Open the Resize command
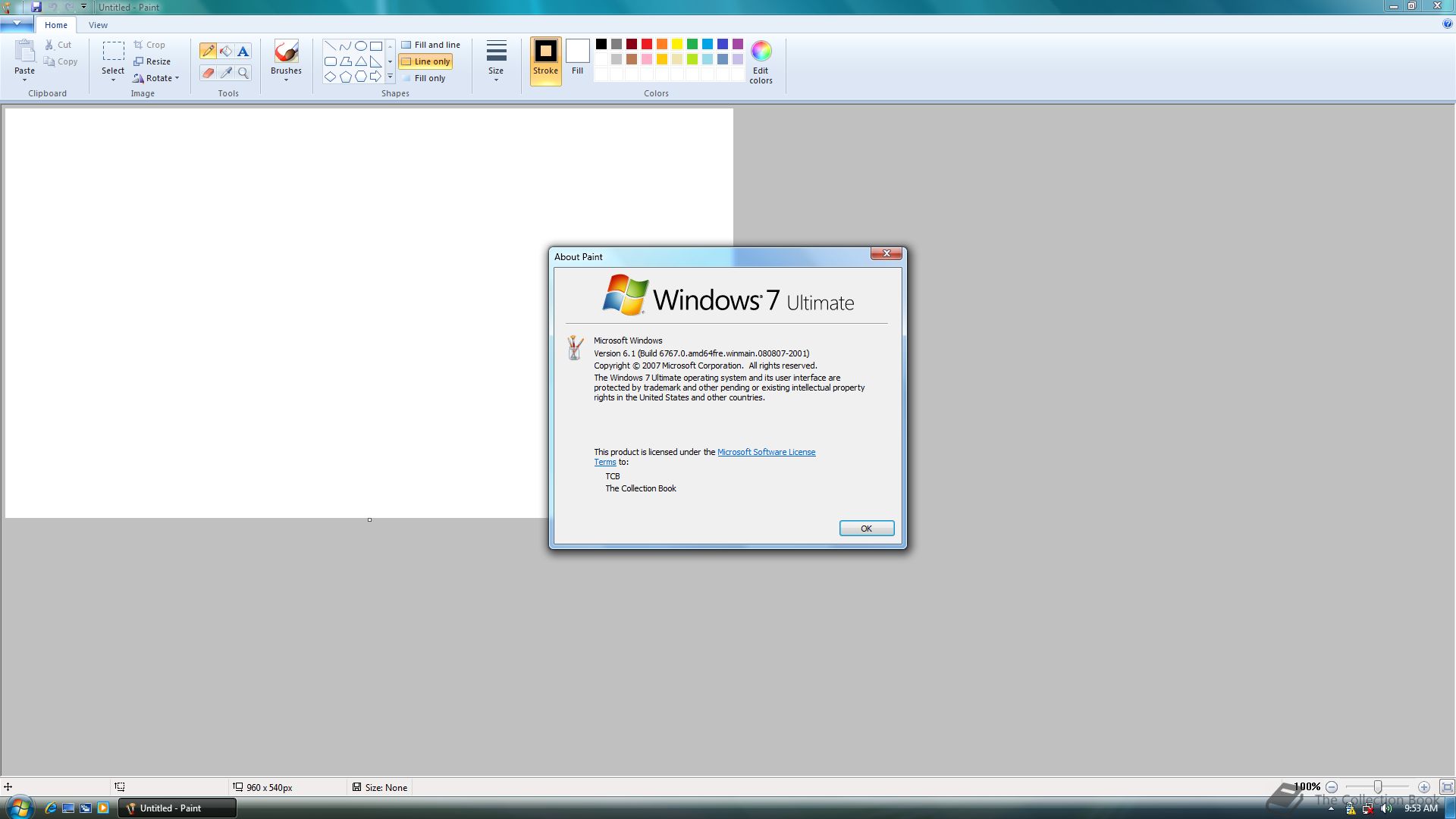This screenshot has height=819, width=1456. pos(152,61)
